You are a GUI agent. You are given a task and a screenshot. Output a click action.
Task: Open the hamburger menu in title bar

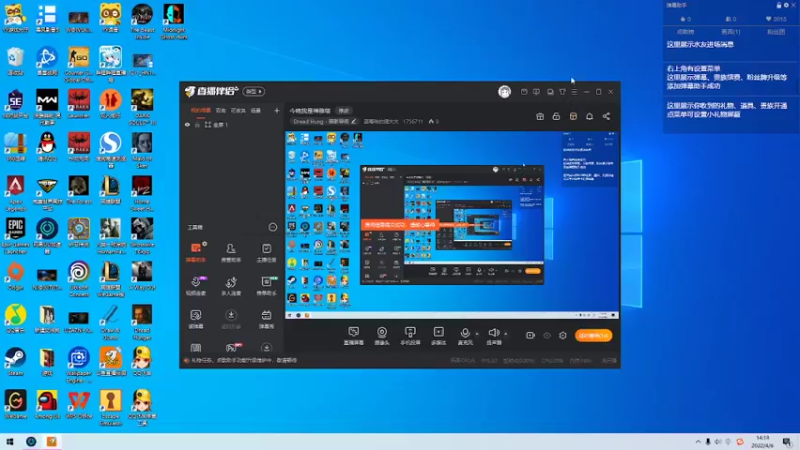[574, 92]
